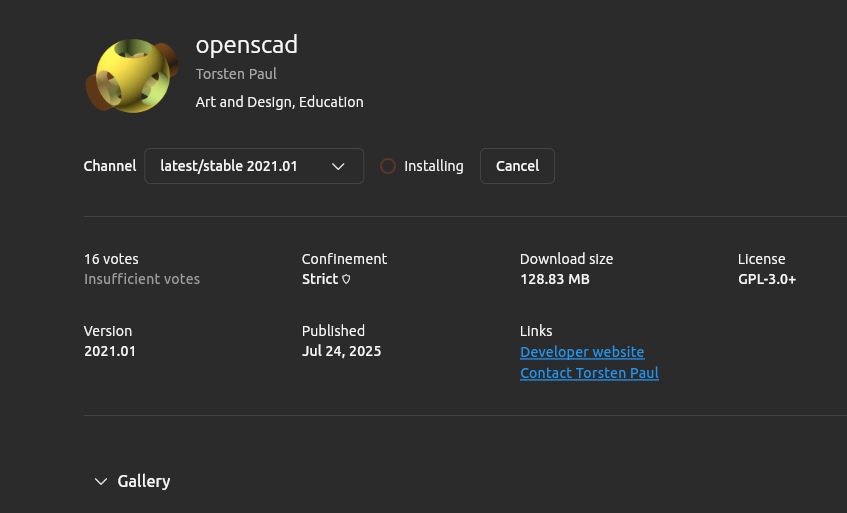Click the Insufficient votes text
Image resolution: width=847 pixels, height=513 pixels.
pos(142,279)
